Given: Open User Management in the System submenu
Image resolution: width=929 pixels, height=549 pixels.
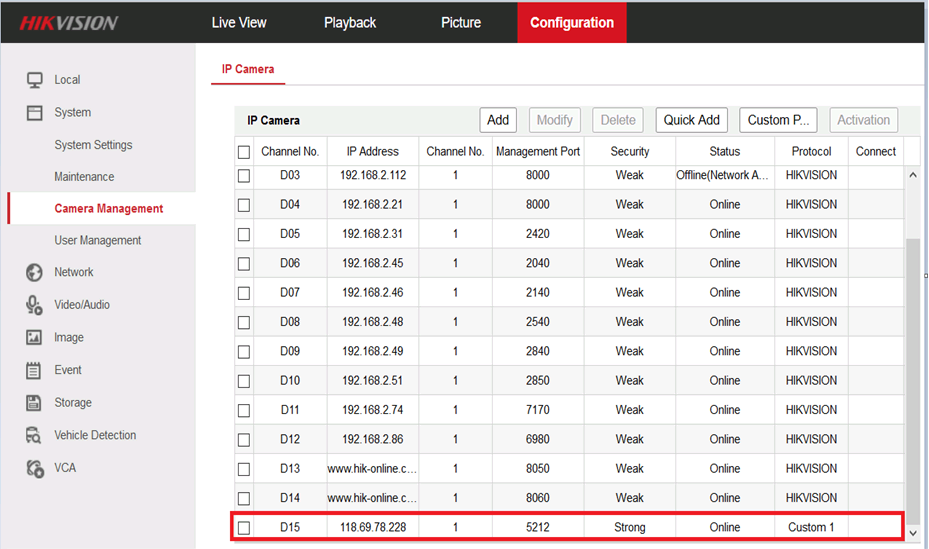Looking at the screenshot, I should tap(98, 241).
